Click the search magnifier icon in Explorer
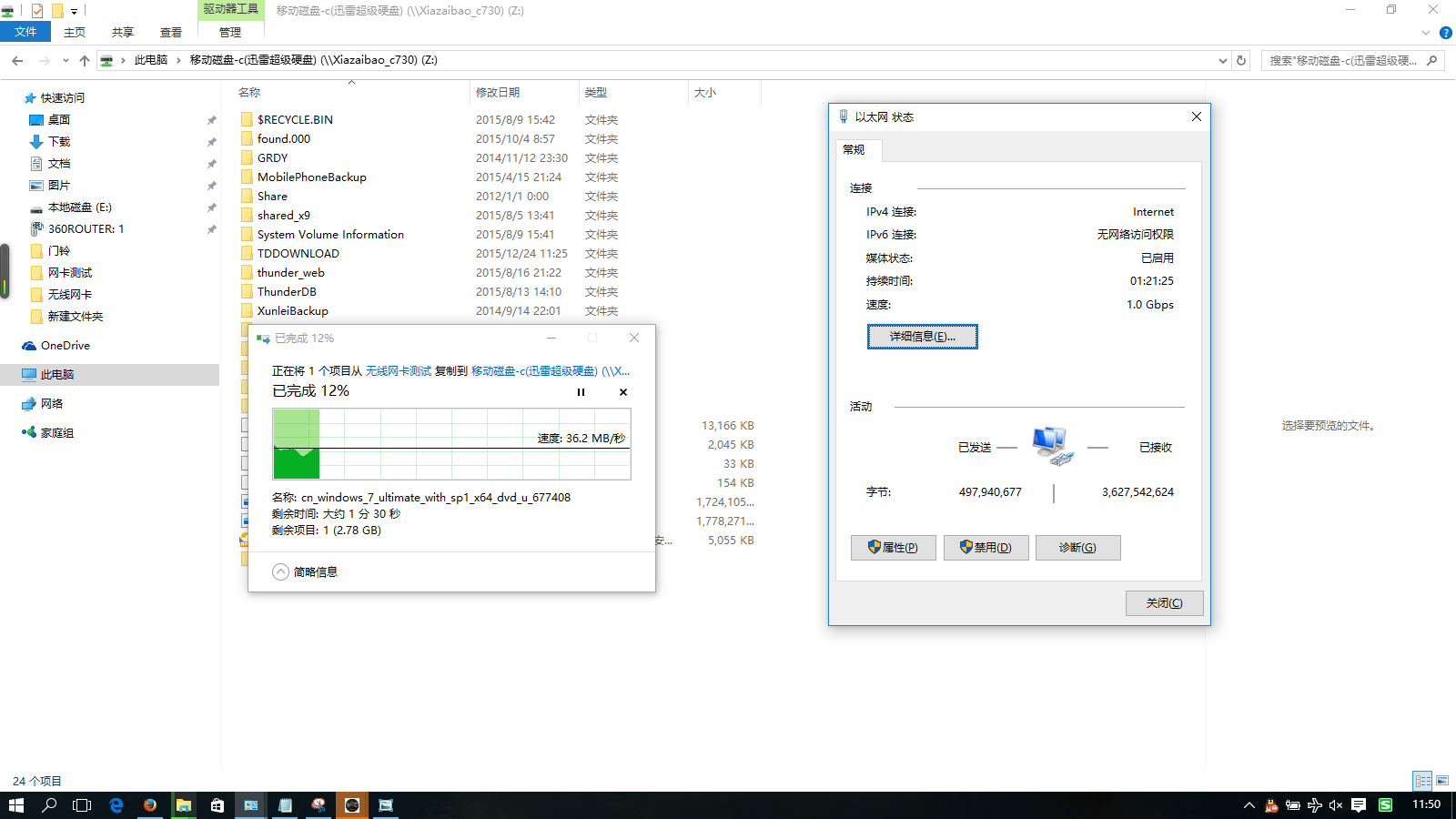 1432,60
